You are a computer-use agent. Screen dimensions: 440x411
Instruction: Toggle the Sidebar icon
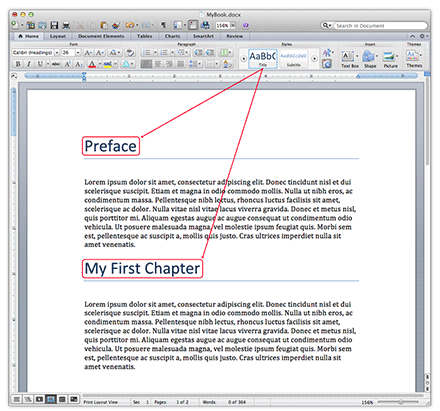pyautogui.click(x=178, y=25)
